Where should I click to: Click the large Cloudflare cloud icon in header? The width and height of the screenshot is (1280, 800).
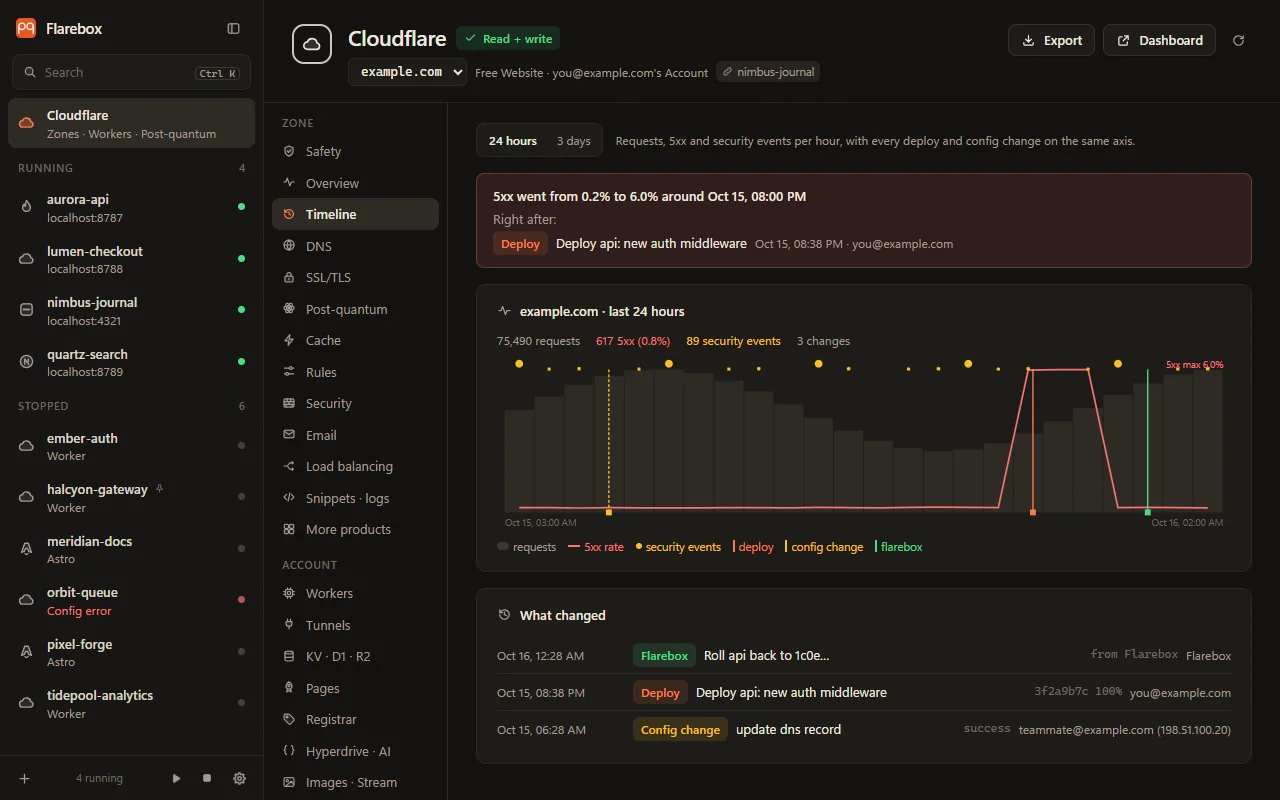coord(312,44)
